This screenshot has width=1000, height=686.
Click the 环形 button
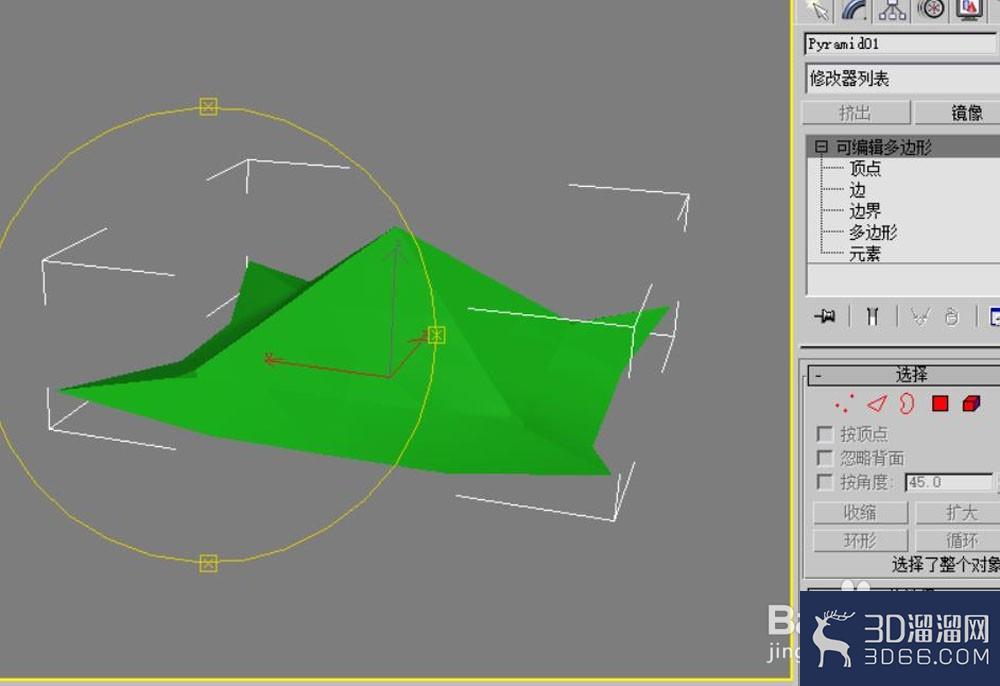tap(860, 541)
